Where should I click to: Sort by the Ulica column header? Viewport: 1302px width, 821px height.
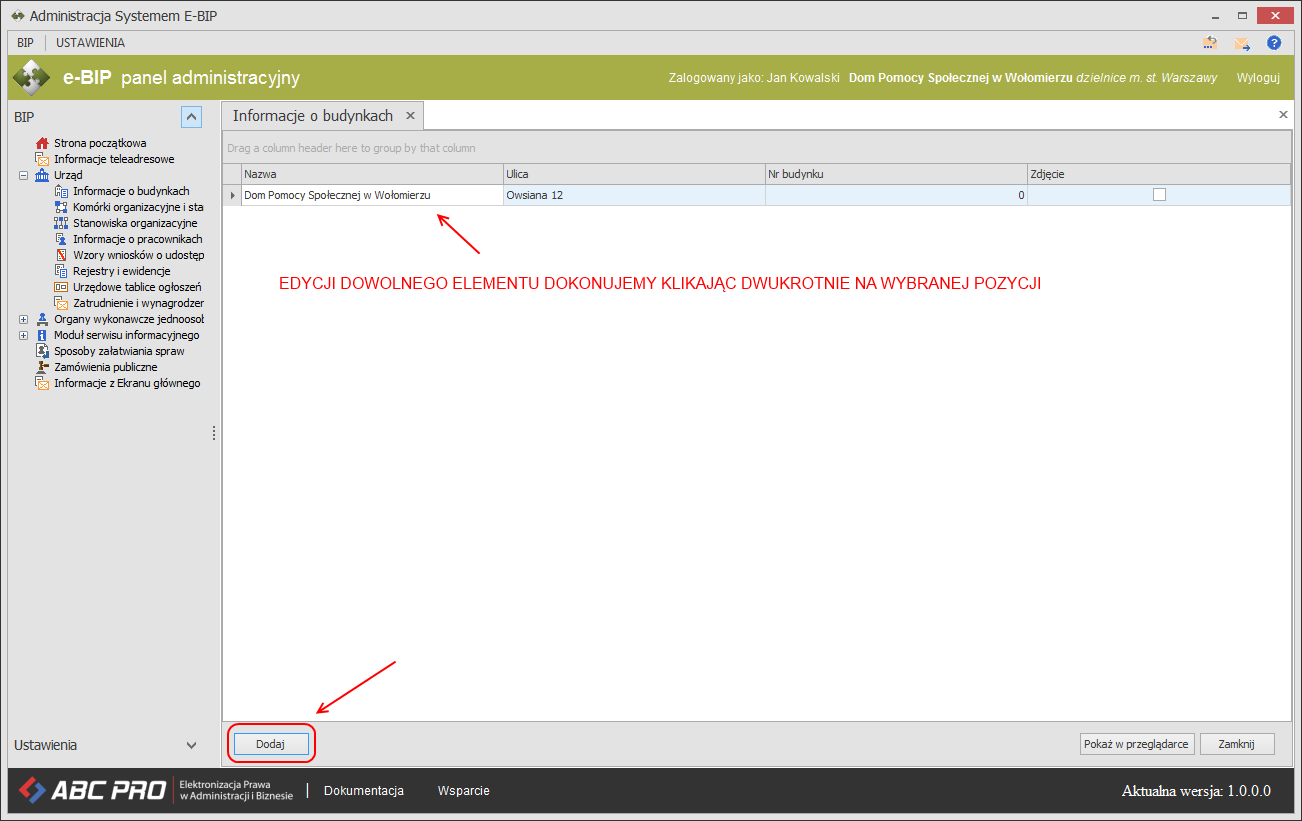634,174
